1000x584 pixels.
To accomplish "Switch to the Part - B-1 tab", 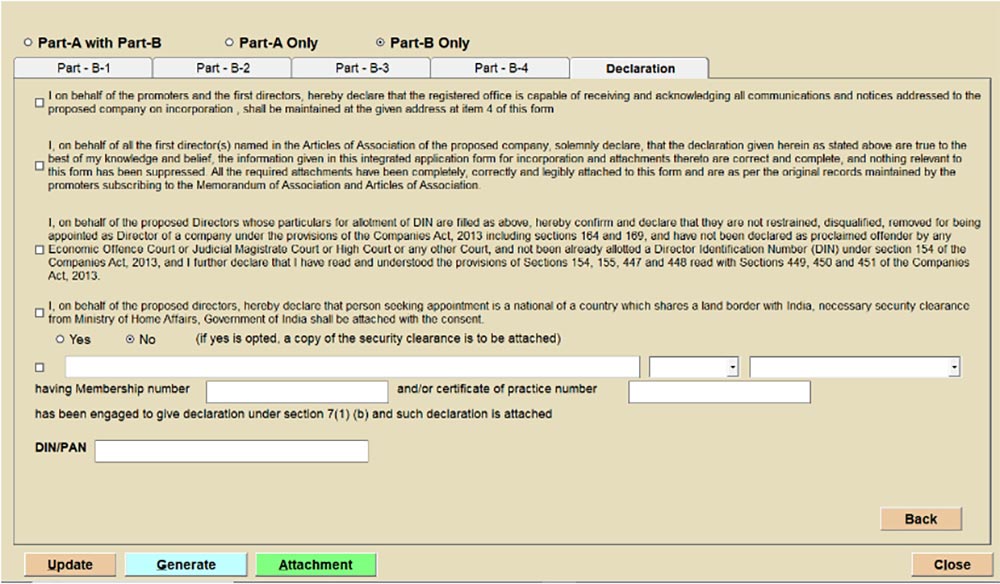I will [82, 68].
